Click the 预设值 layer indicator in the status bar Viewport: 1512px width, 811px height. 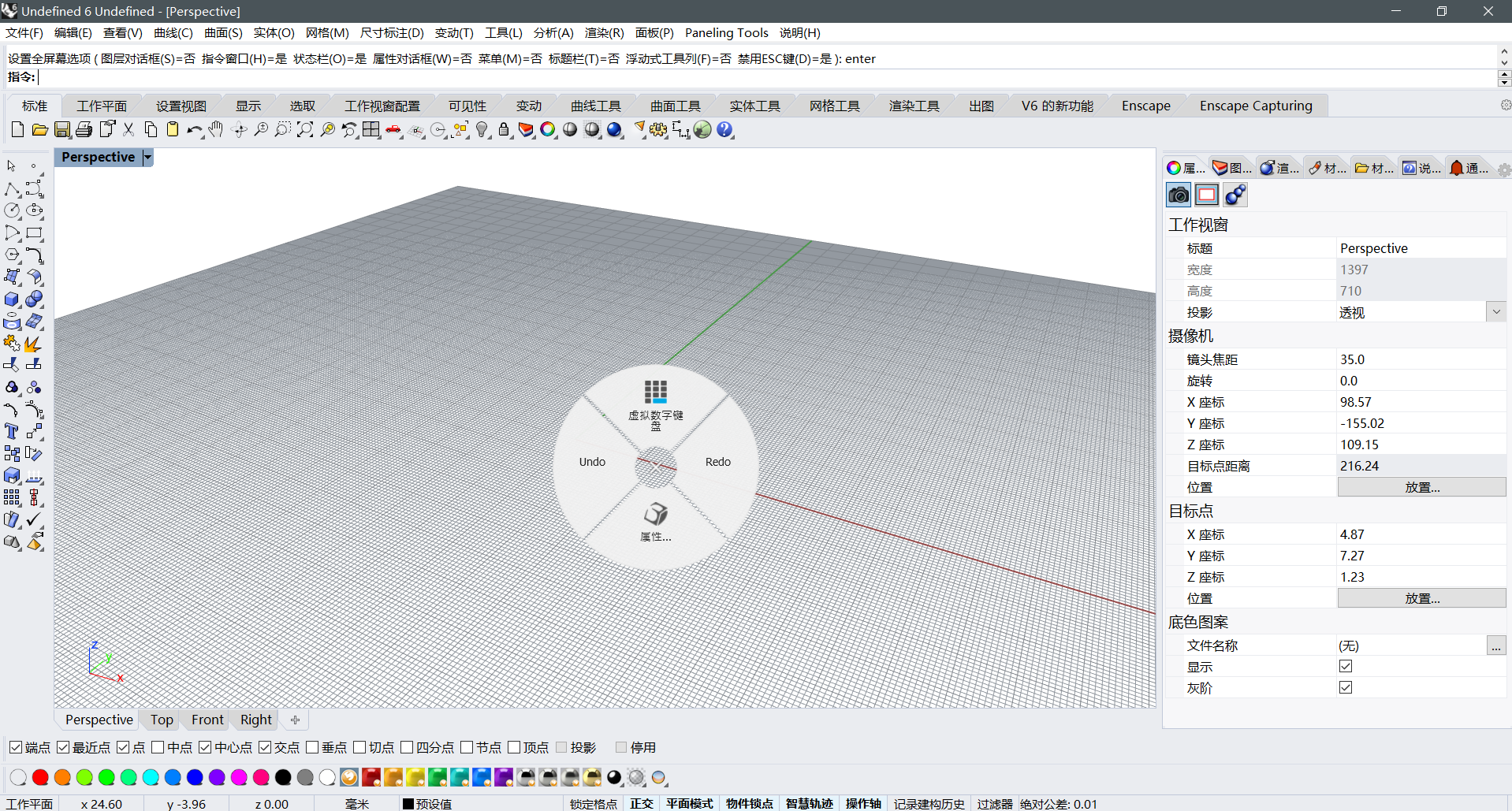[427, 804]
